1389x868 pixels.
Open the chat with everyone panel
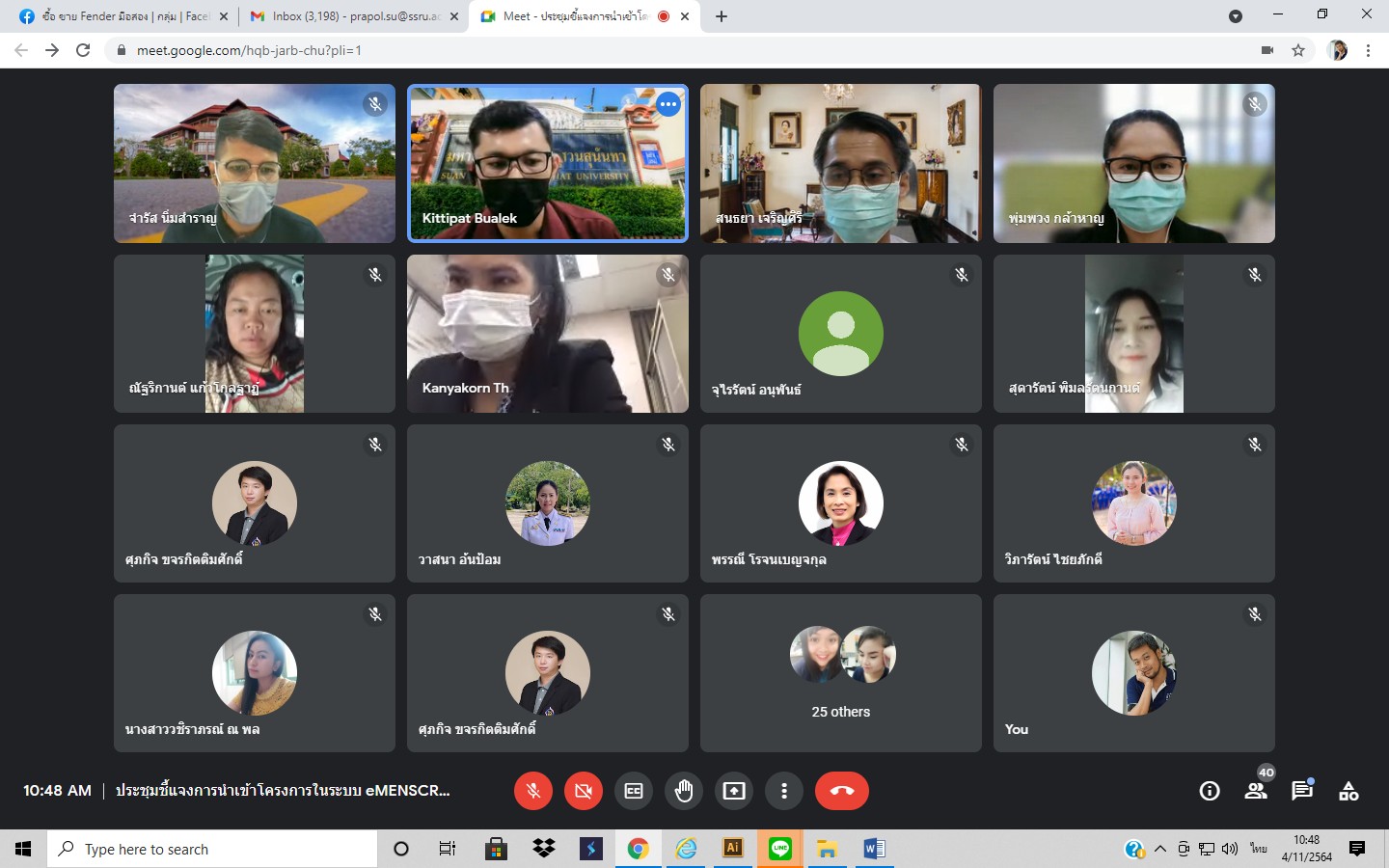(1302, 791)
